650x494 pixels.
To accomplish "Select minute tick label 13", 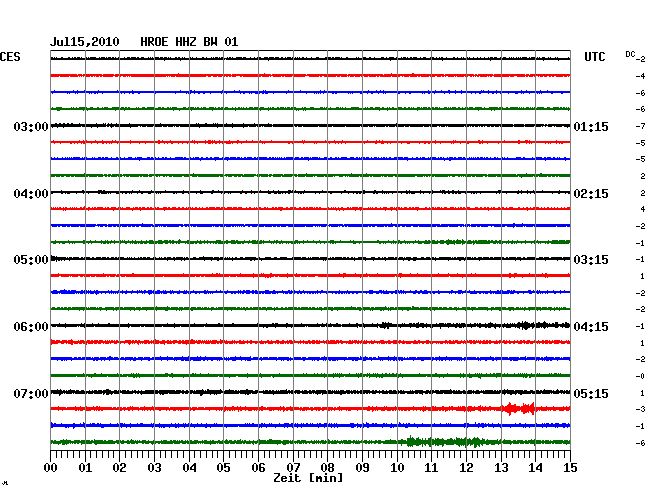I will [501, 467].
